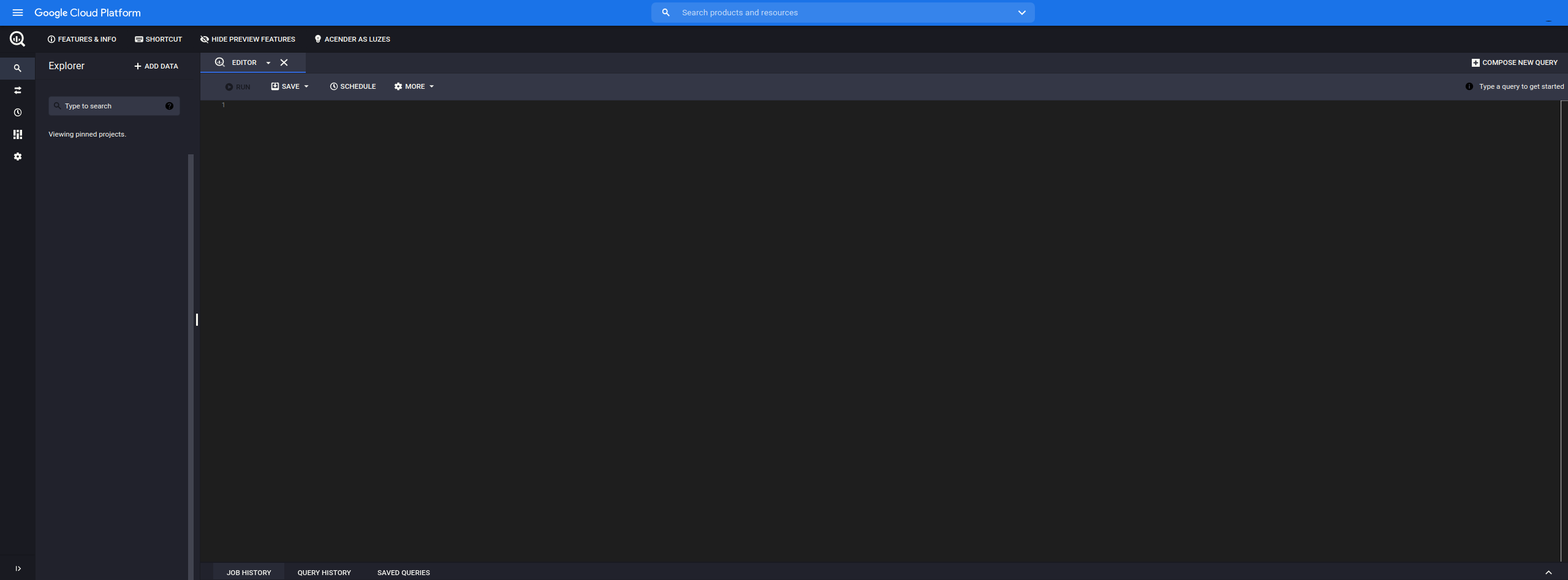Collapse the bottom history panel chevron
The width and height of the screenshot is (1568, 580).
click(1548, 572)
